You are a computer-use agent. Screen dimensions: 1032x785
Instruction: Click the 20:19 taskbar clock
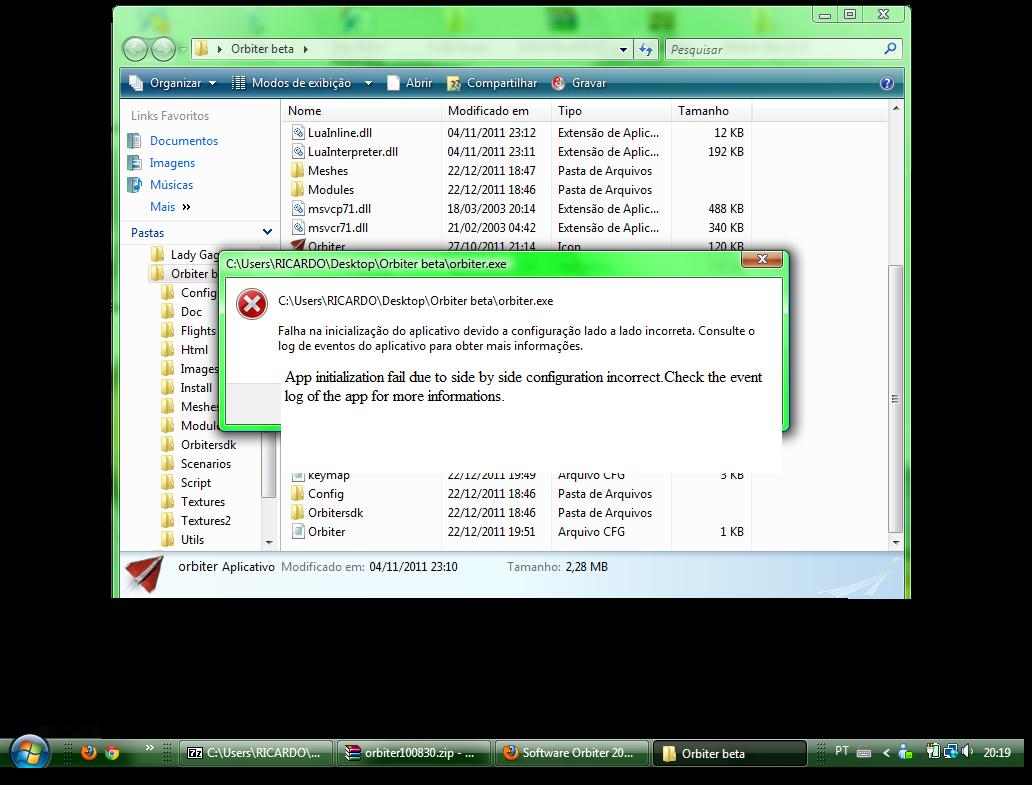(x=997, y=752)
